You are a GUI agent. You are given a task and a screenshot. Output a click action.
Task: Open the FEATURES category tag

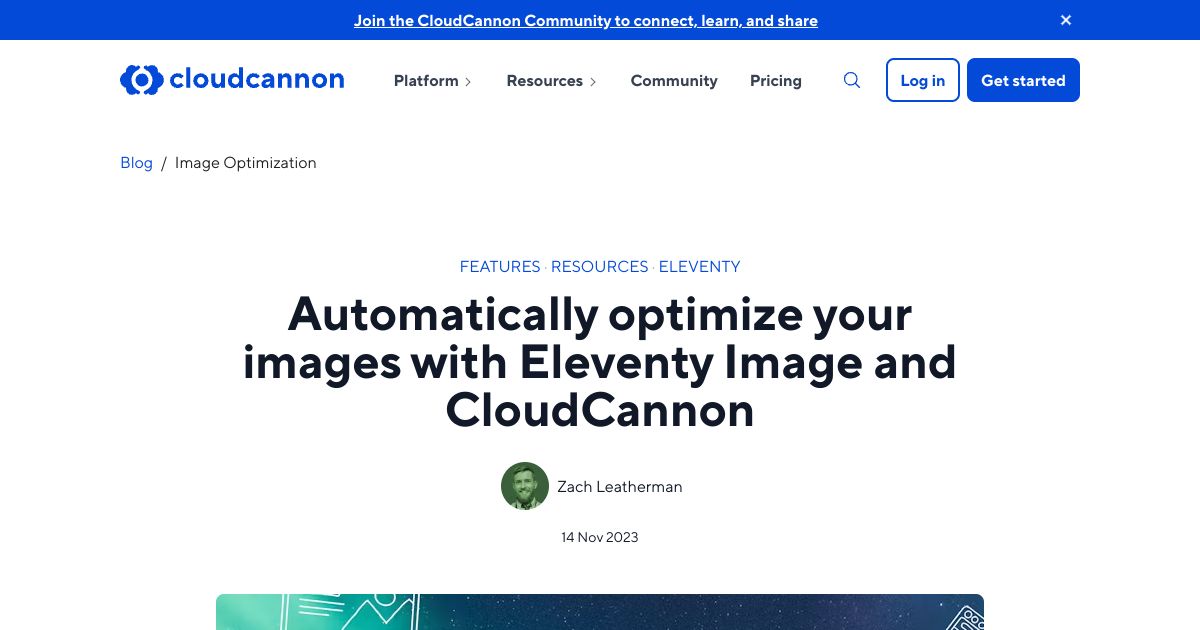(x=500, y=267)
